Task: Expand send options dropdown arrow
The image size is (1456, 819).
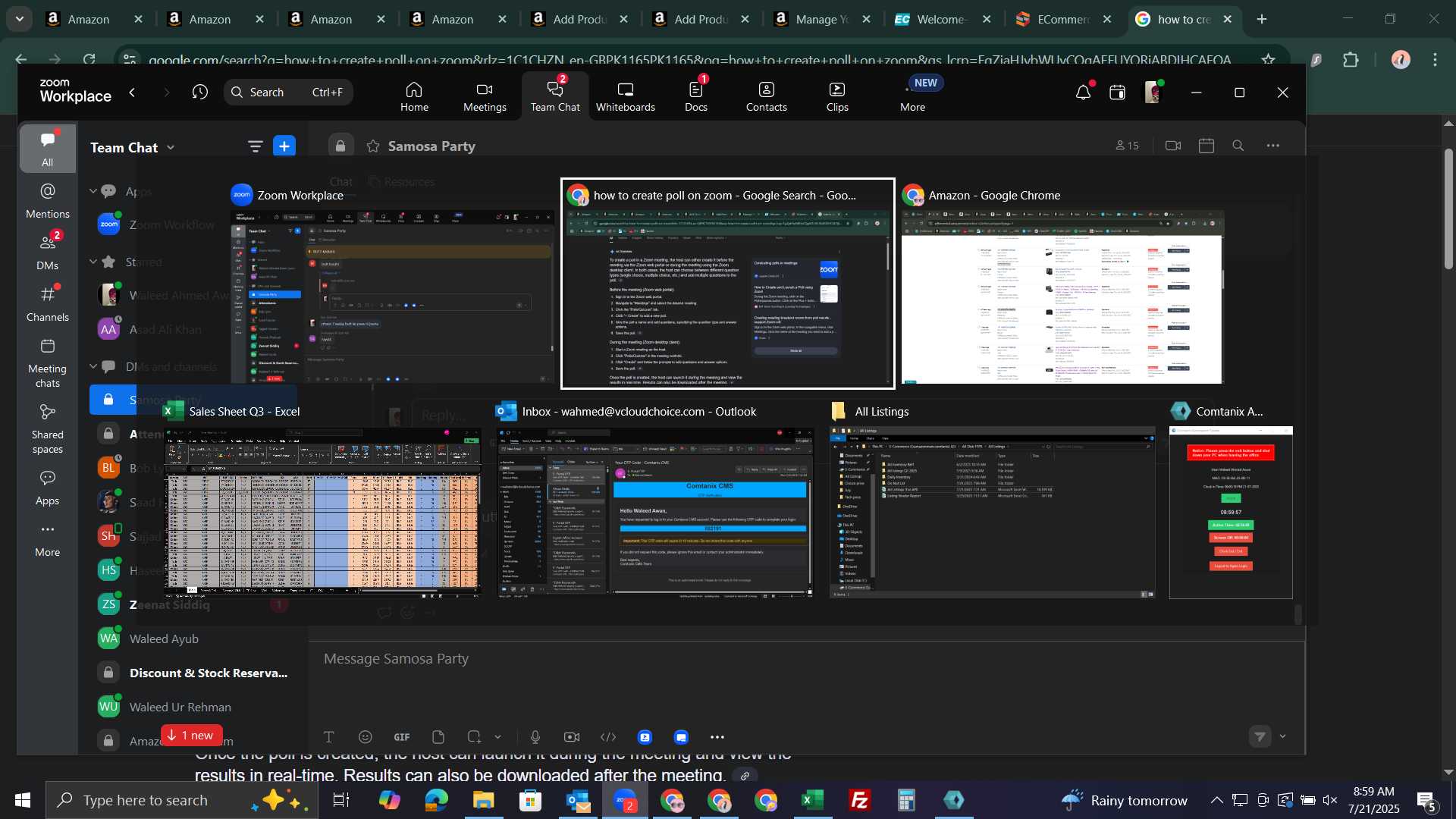Action: [1283, 736]
